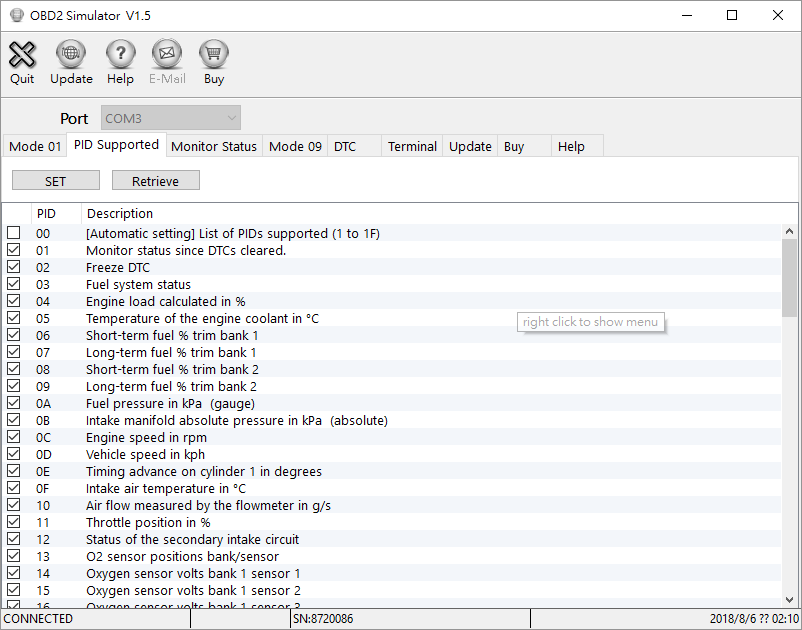Screen dimensions: 802x630
Task: Toggle checkbox for PID 05 coolant temperature
Action: point(14,318)
